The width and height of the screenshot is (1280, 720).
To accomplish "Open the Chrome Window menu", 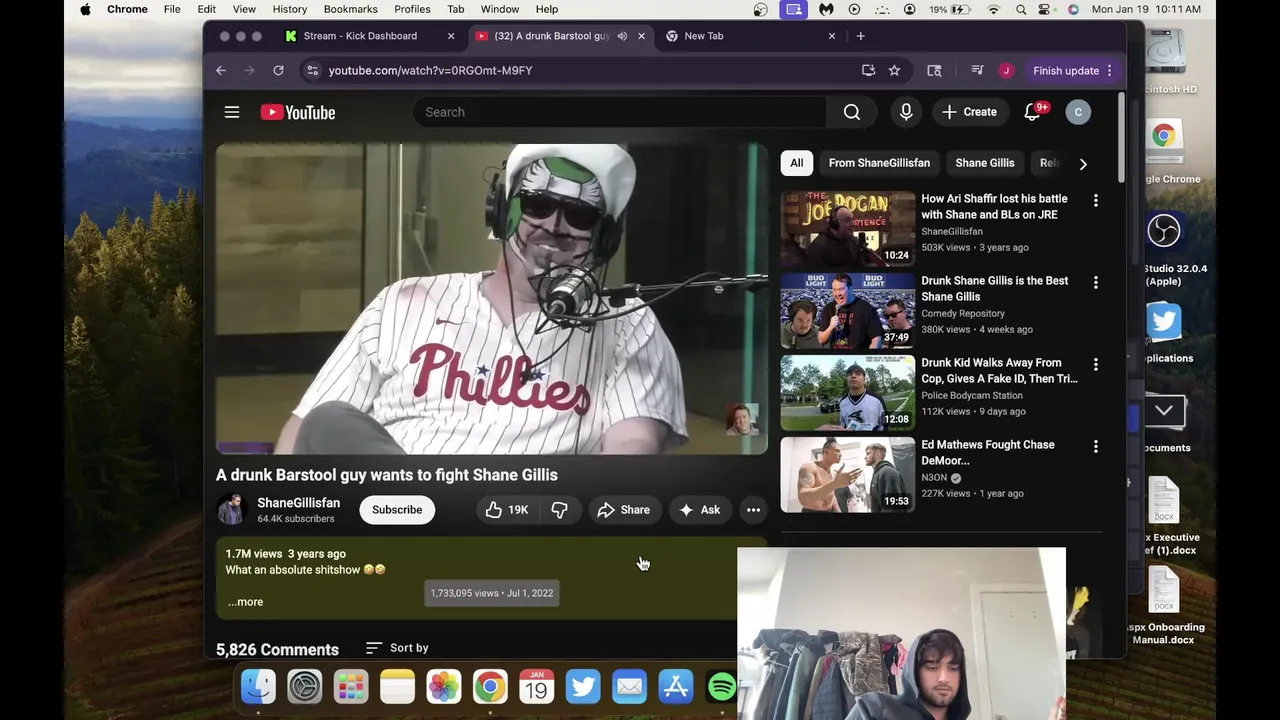I will pyautogui.click(x=499, y=9).
